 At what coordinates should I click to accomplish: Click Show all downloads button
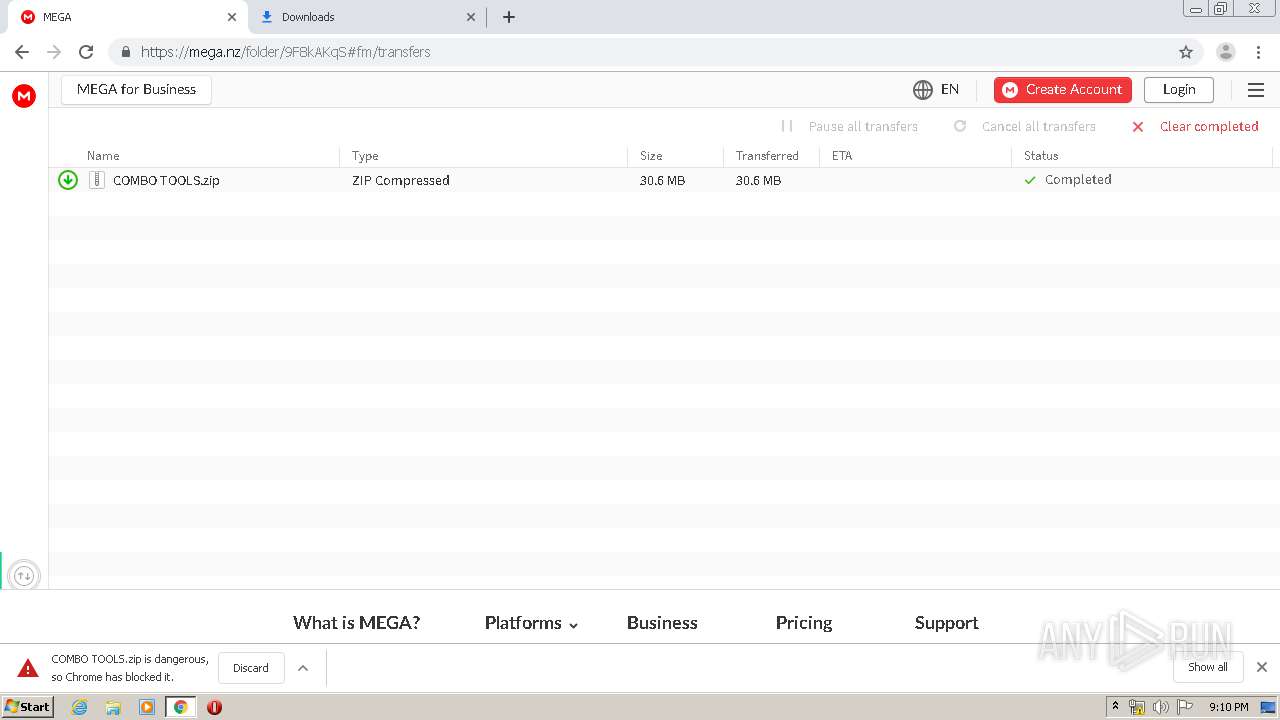coord(1208,667)
